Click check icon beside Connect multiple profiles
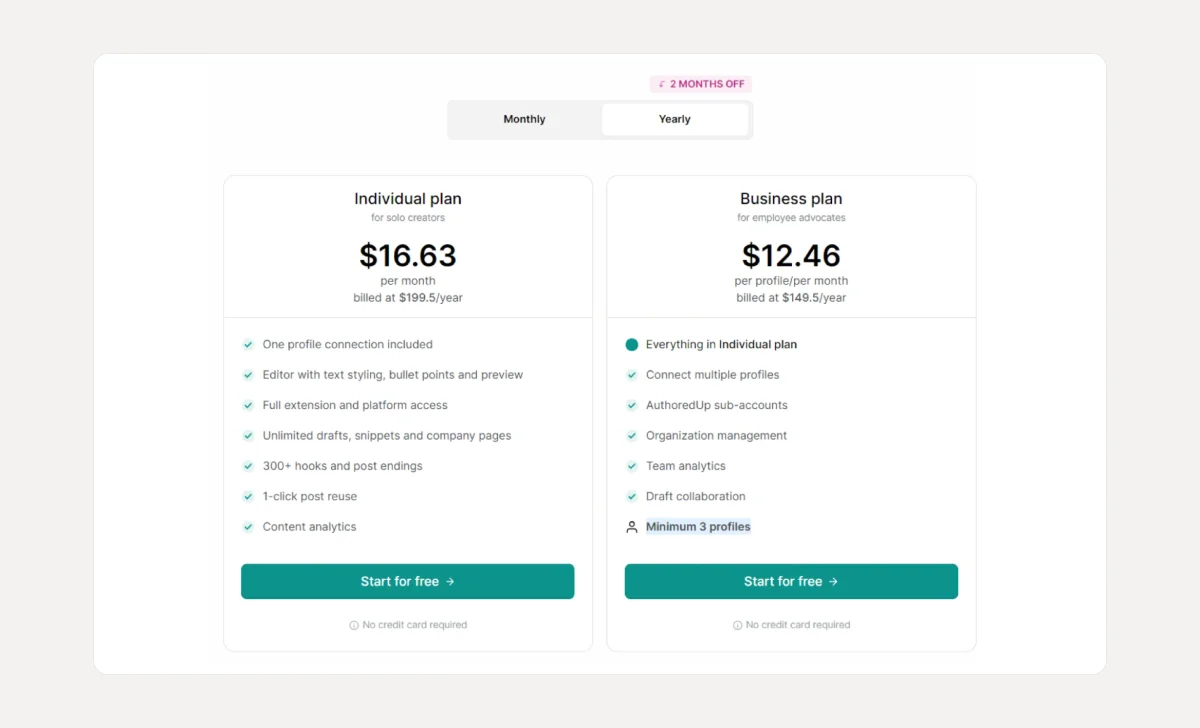The height and width of the screenshot is (728, 1200). pos(632,375)
